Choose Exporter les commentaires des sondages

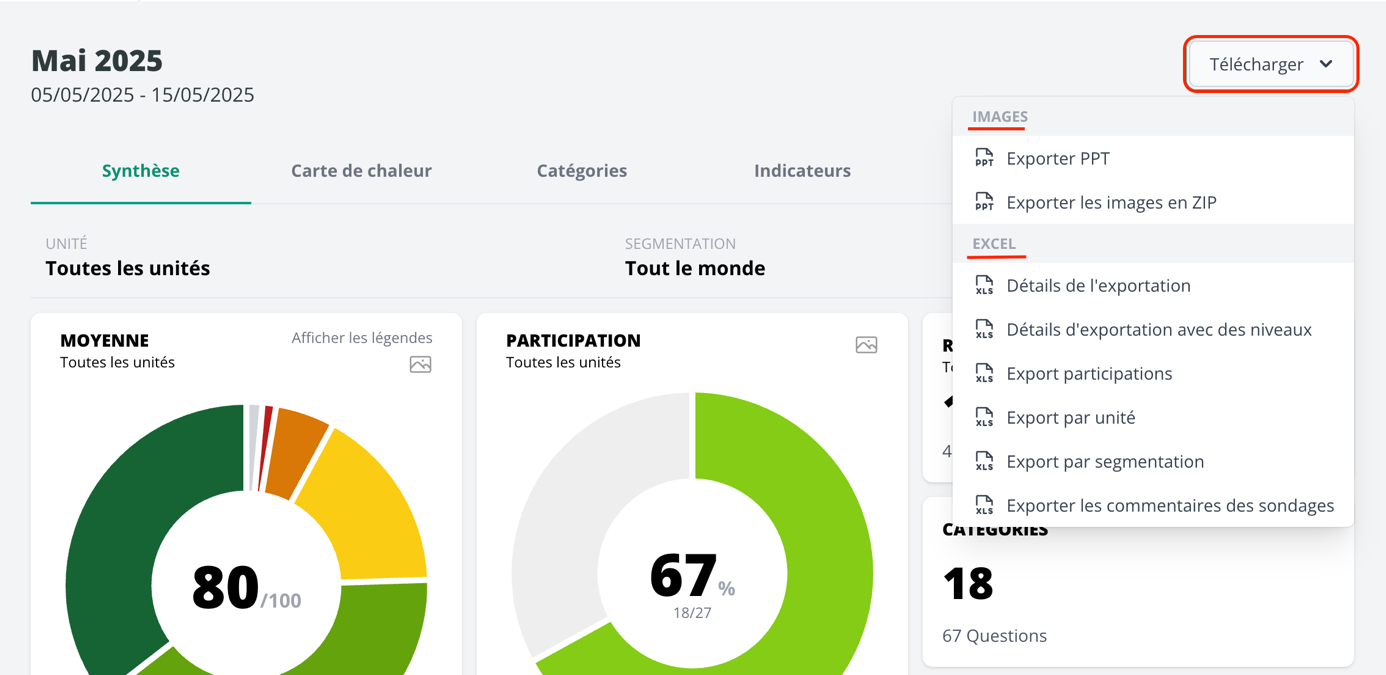(1153, 505)
